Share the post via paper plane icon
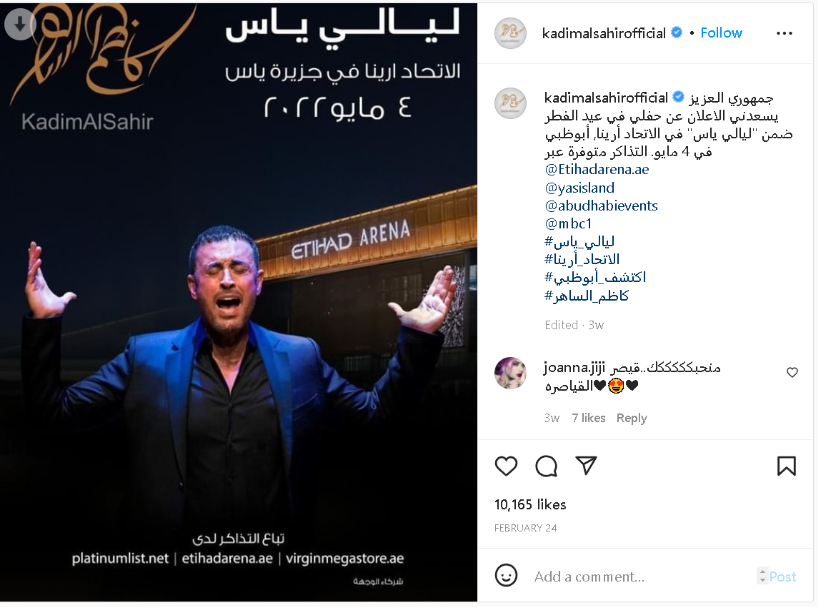Screen dimensions: 818x607 point(586,465)
